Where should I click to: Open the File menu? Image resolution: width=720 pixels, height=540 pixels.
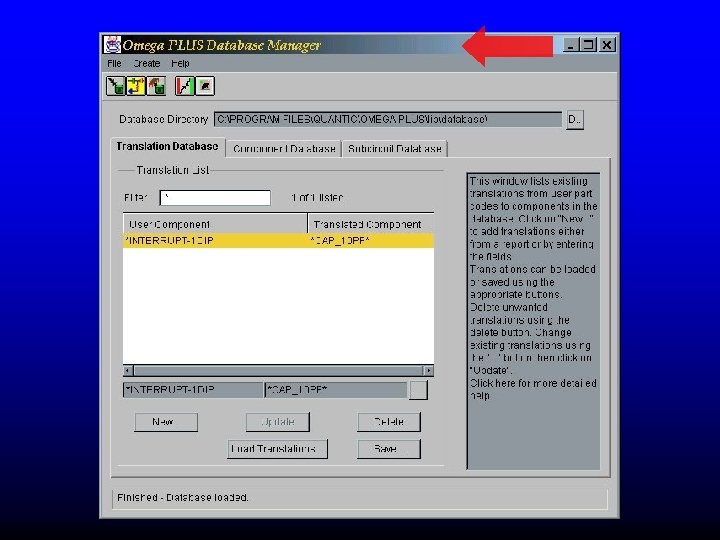pos(114,63)
